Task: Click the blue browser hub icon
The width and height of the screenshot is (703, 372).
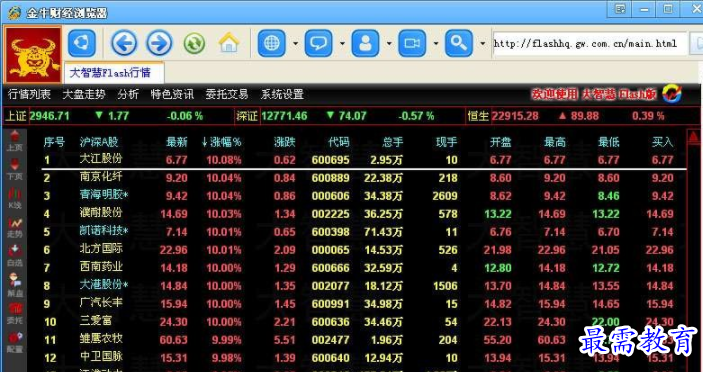Action: pos(82,43)
